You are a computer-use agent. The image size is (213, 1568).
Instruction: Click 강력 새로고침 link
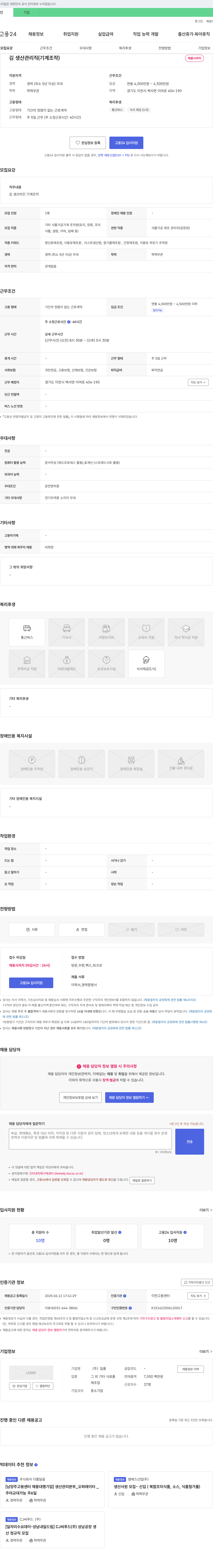(114, 155)
